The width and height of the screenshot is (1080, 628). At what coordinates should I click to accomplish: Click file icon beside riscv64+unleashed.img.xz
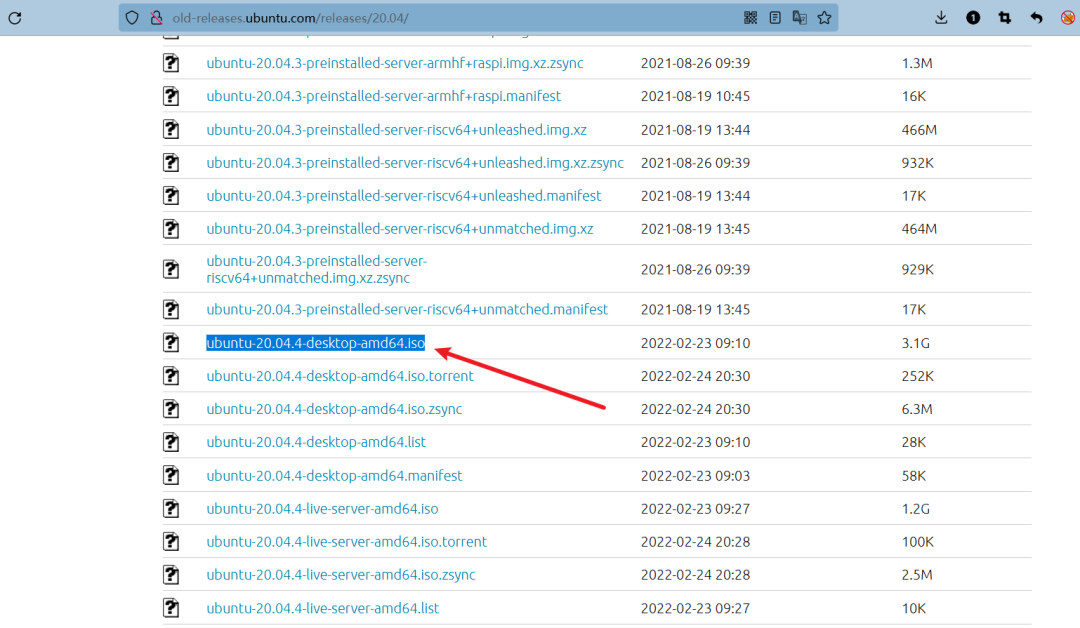coord(171,129)
